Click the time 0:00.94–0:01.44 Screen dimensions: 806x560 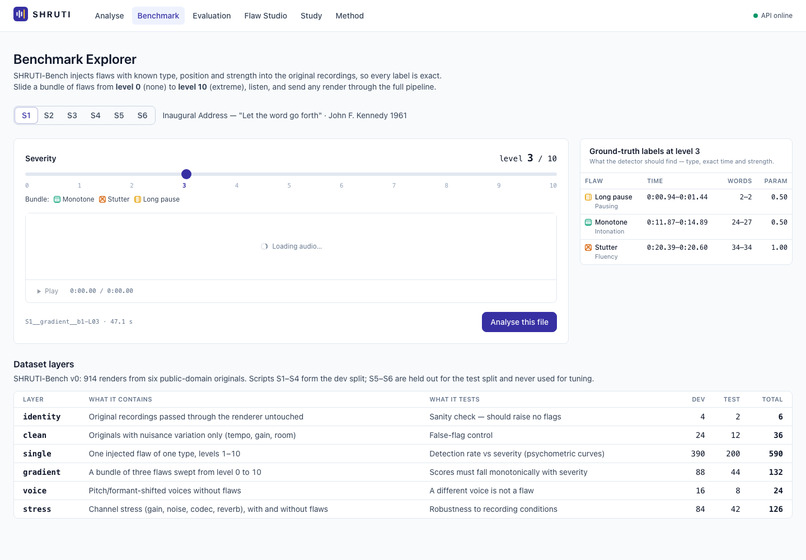click(x=677, y=197)
